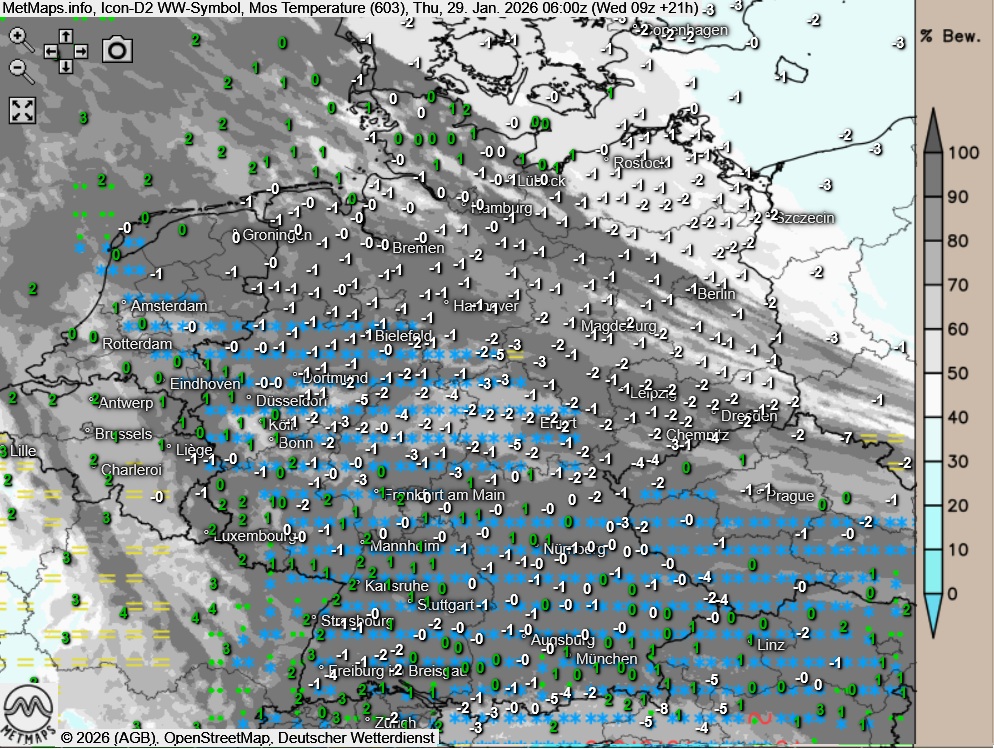
Task: Switch the map to fullscreen with expand icon
Action: (x=22, y=110)
